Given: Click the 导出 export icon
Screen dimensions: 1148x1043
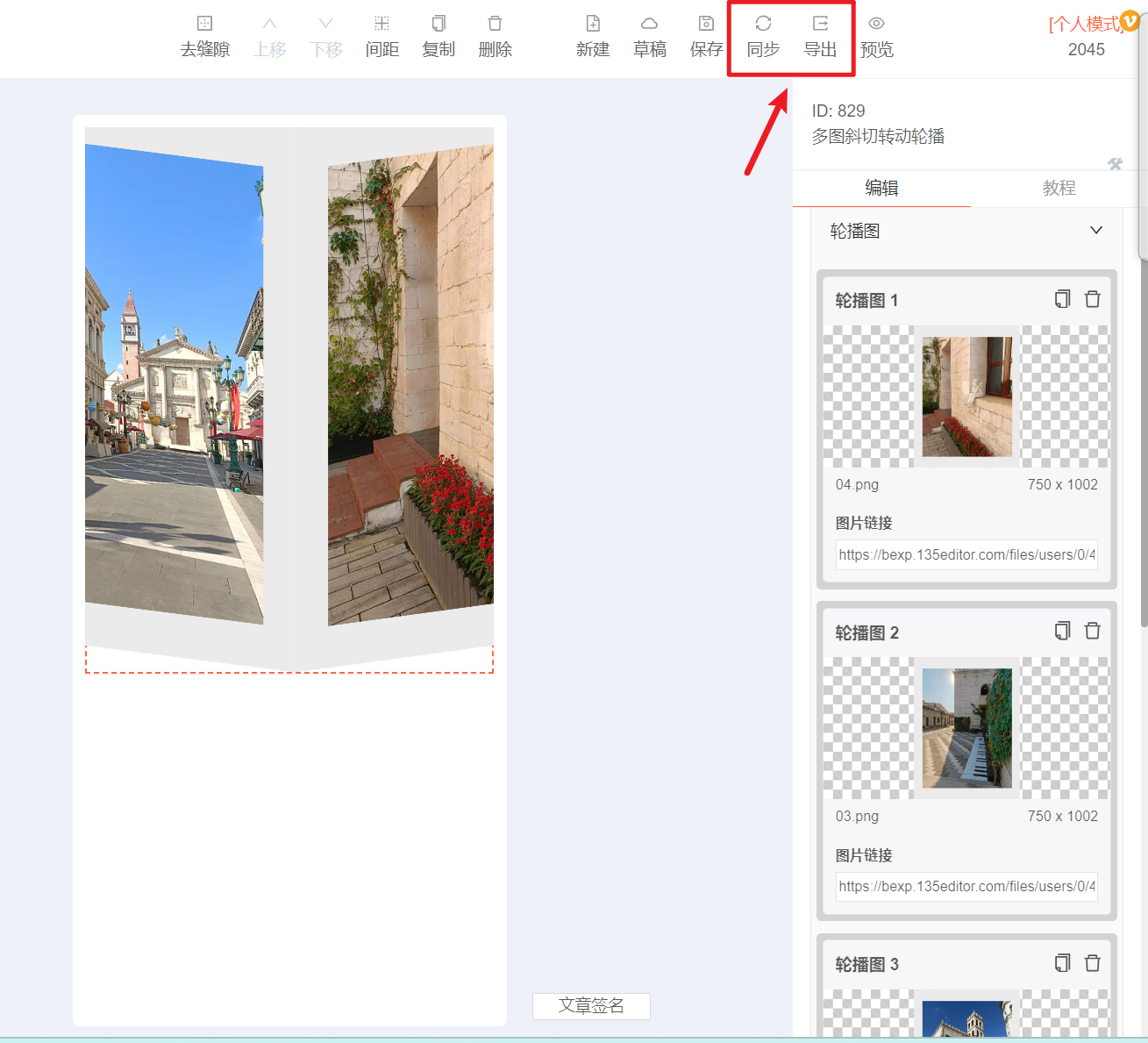Looking at the screenshot, I should (820, 24).
